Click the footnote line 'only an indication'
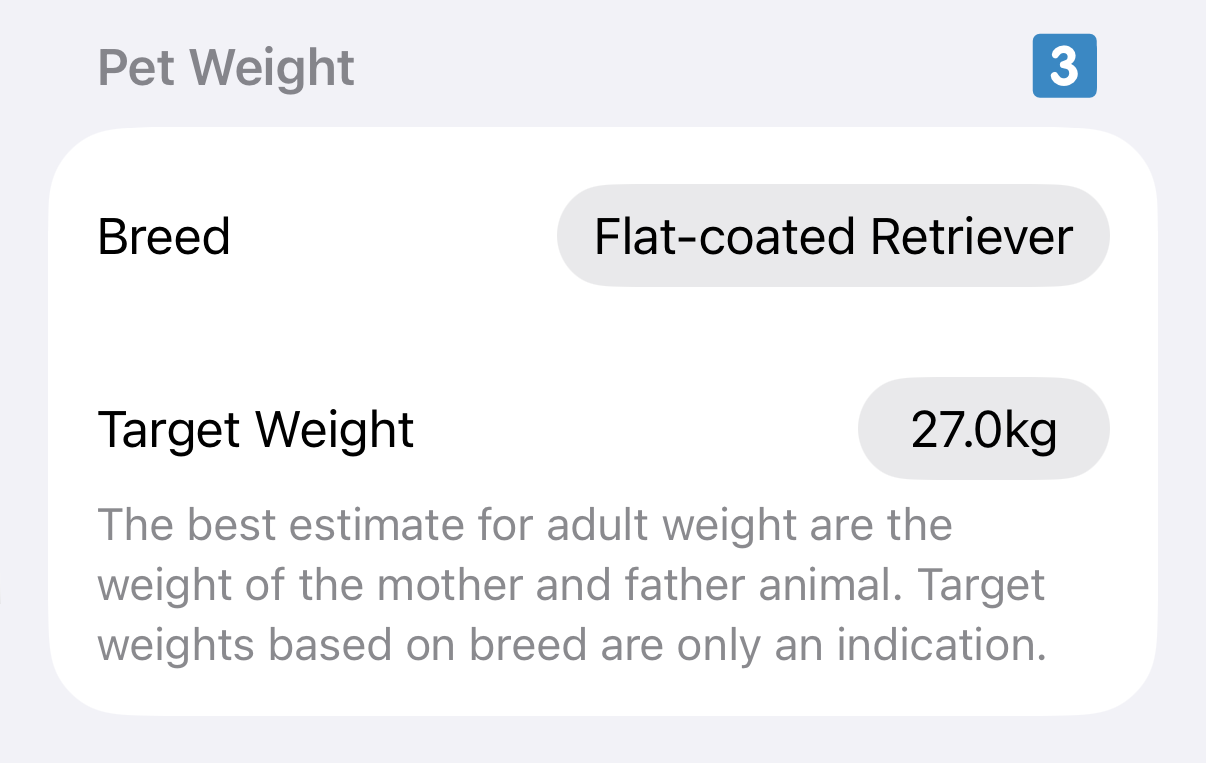The image size is (1206, 763). [x=571, y=646]
